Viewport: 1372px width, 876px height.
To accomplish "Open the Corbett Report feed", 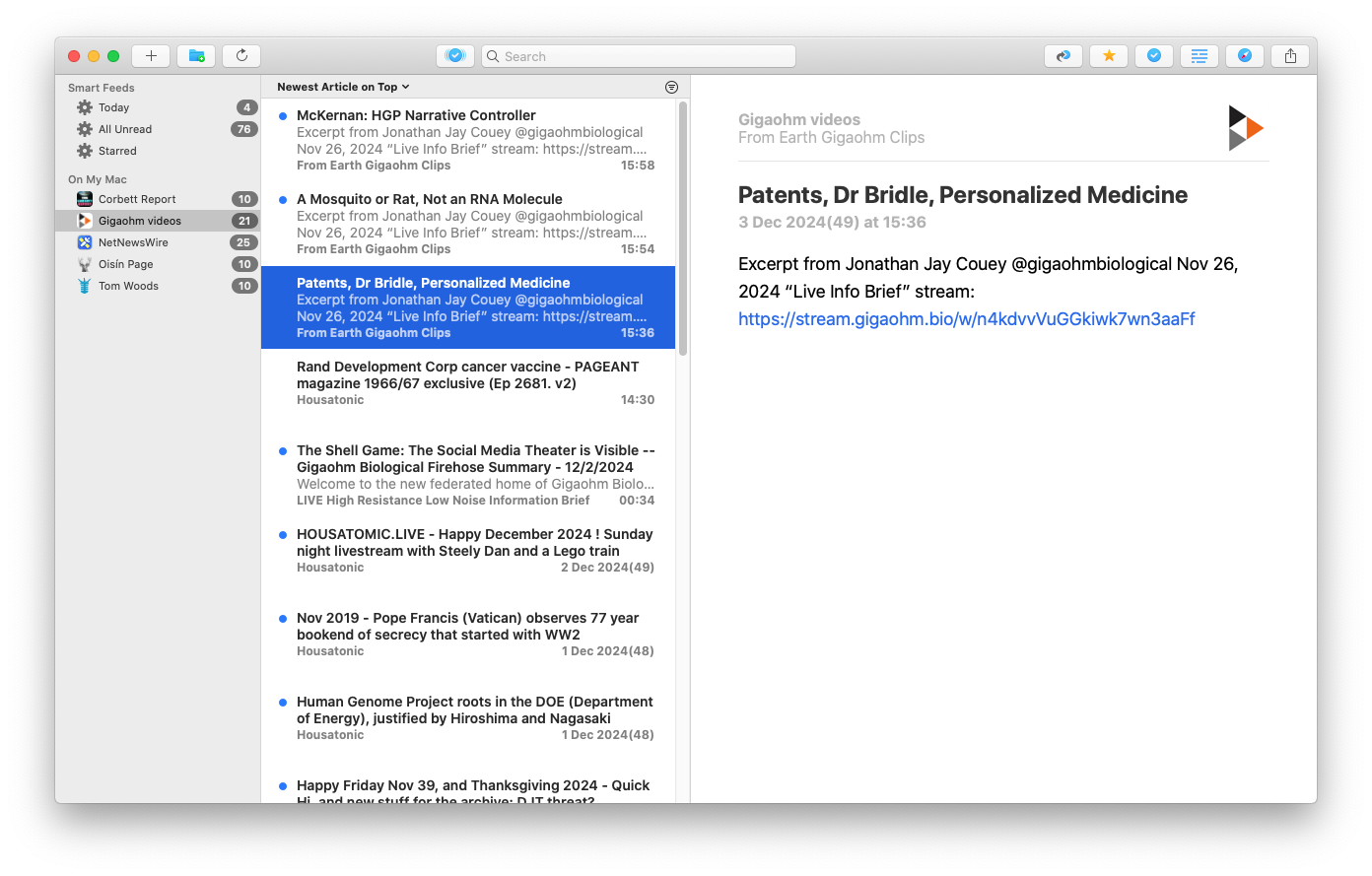I will (158, 199).
